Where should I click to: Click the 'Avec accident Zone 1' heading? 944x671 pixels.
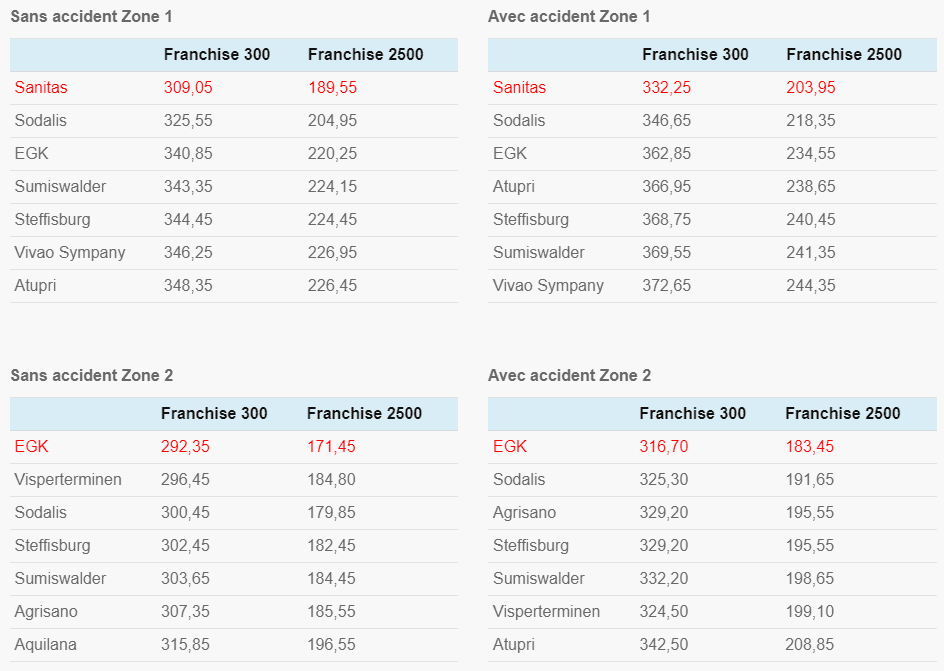pos(569,17)
